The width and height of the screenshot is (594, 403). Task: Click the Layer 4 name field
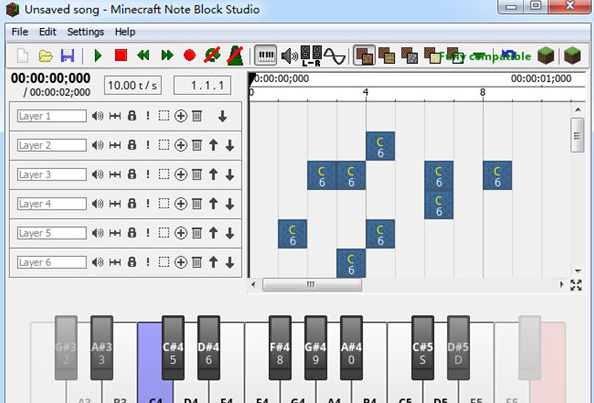[52, 204]
